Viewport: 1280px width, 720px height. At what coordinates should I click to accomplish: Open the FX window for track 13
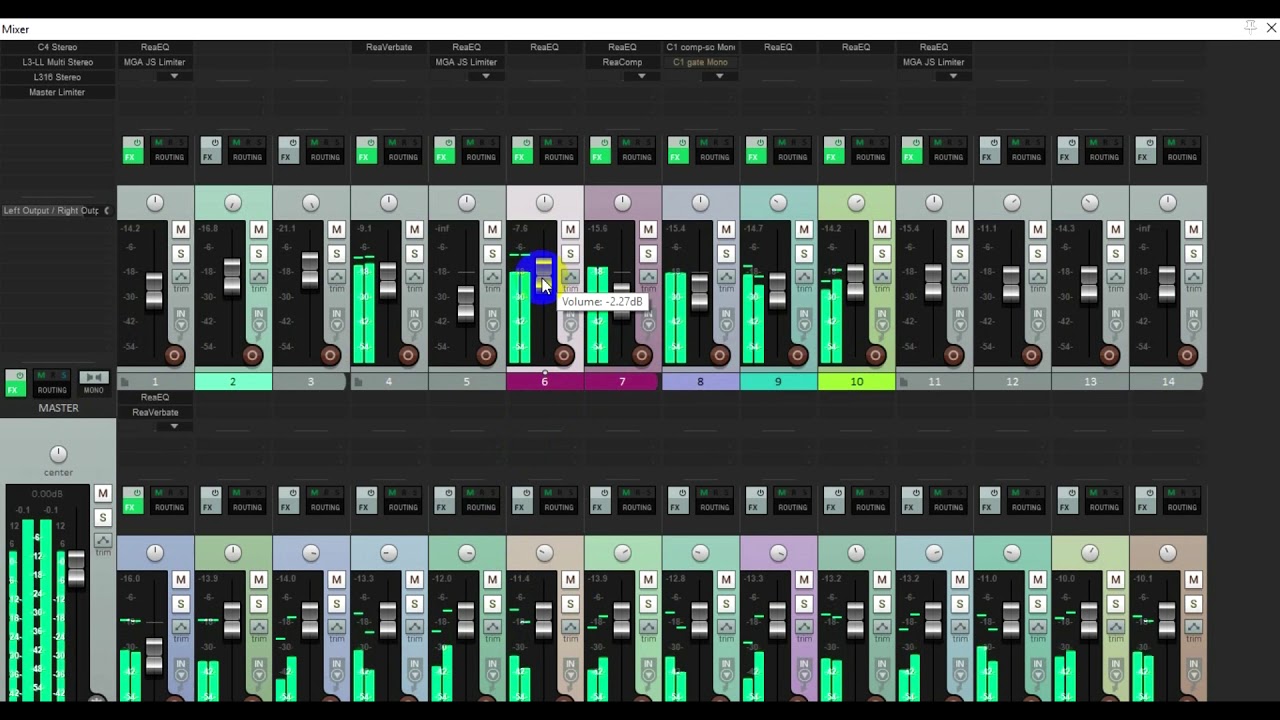(x=1066, y=157)
